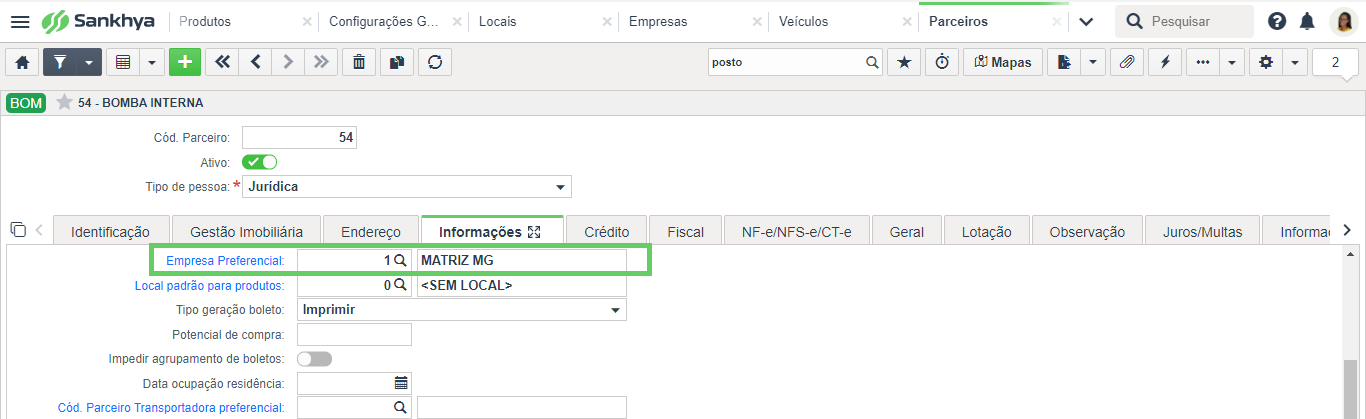Open the Identificação tab
The image size is (1366, 419).
click(x=110, y=231)
